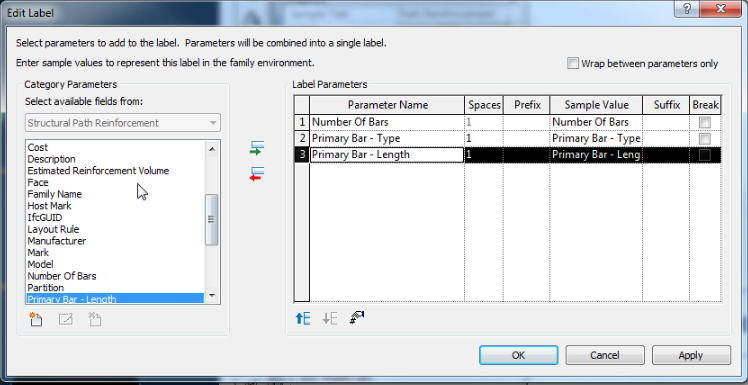Click the Apply button

[691, 355]
